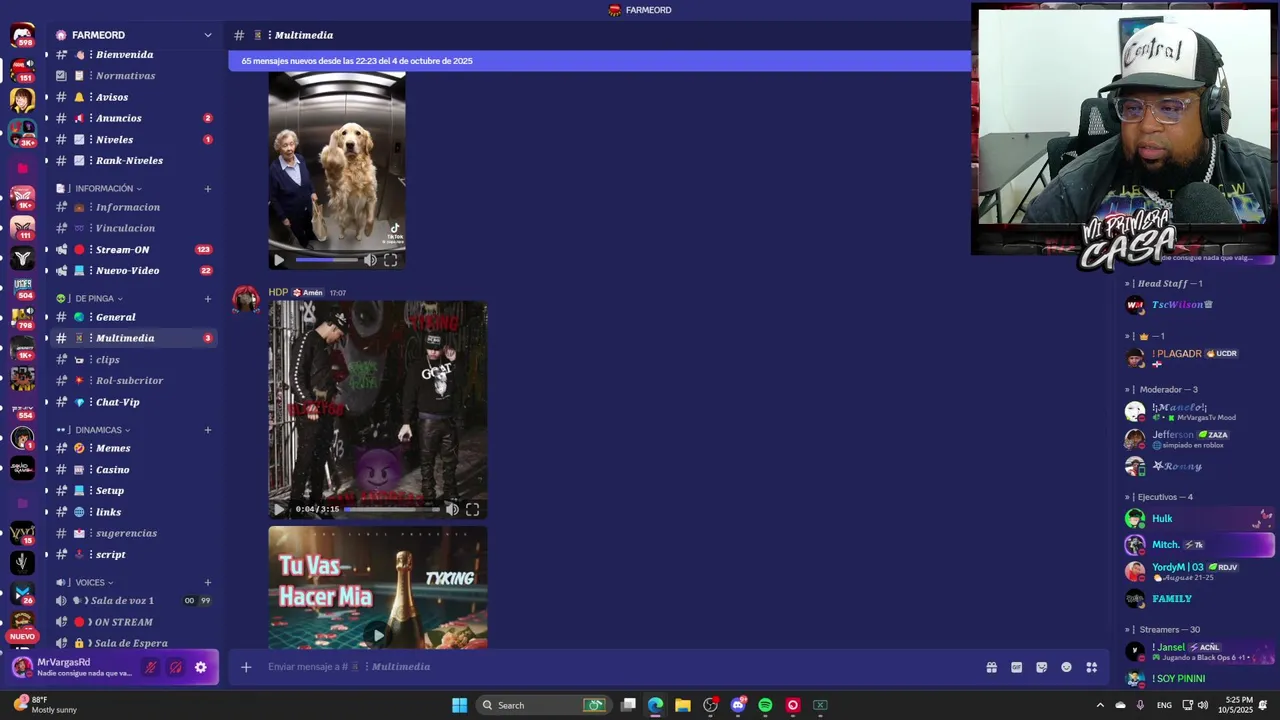The image size is (1280, 720).
Task: Click the Windows Start button
Action: (459, 705)
